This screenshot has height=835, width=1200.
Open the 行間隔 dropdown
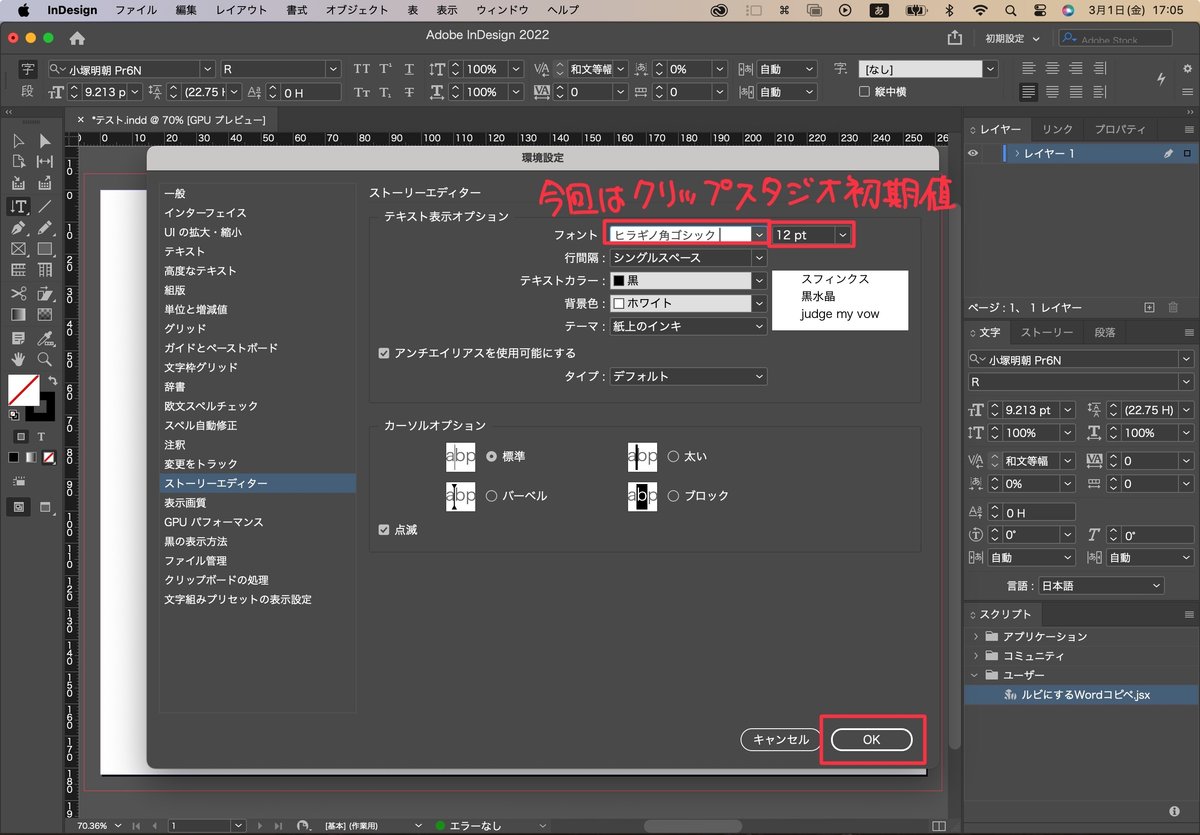tap(758, 258)
